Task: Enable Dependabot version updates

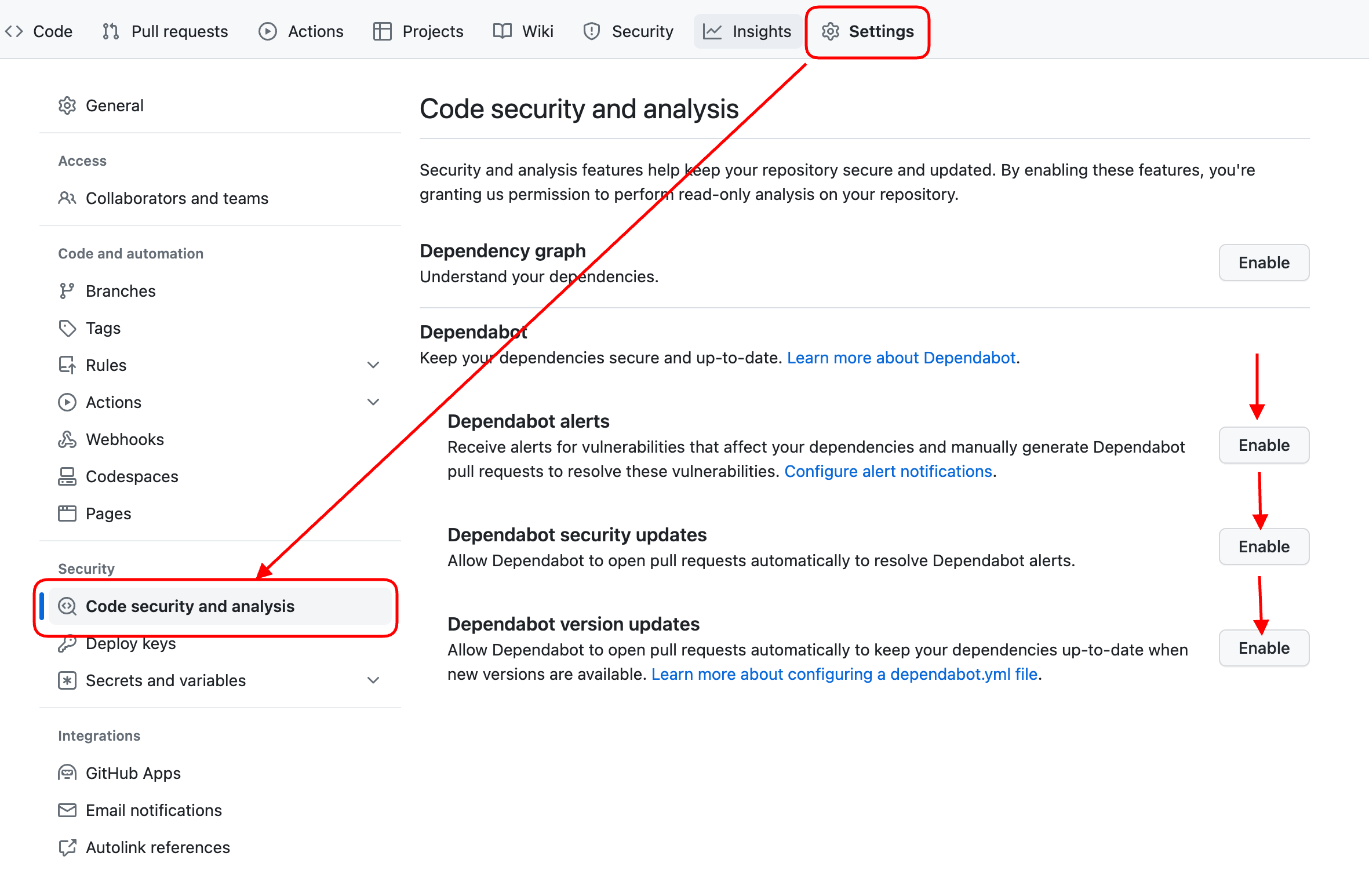Action: point(1264,648)
